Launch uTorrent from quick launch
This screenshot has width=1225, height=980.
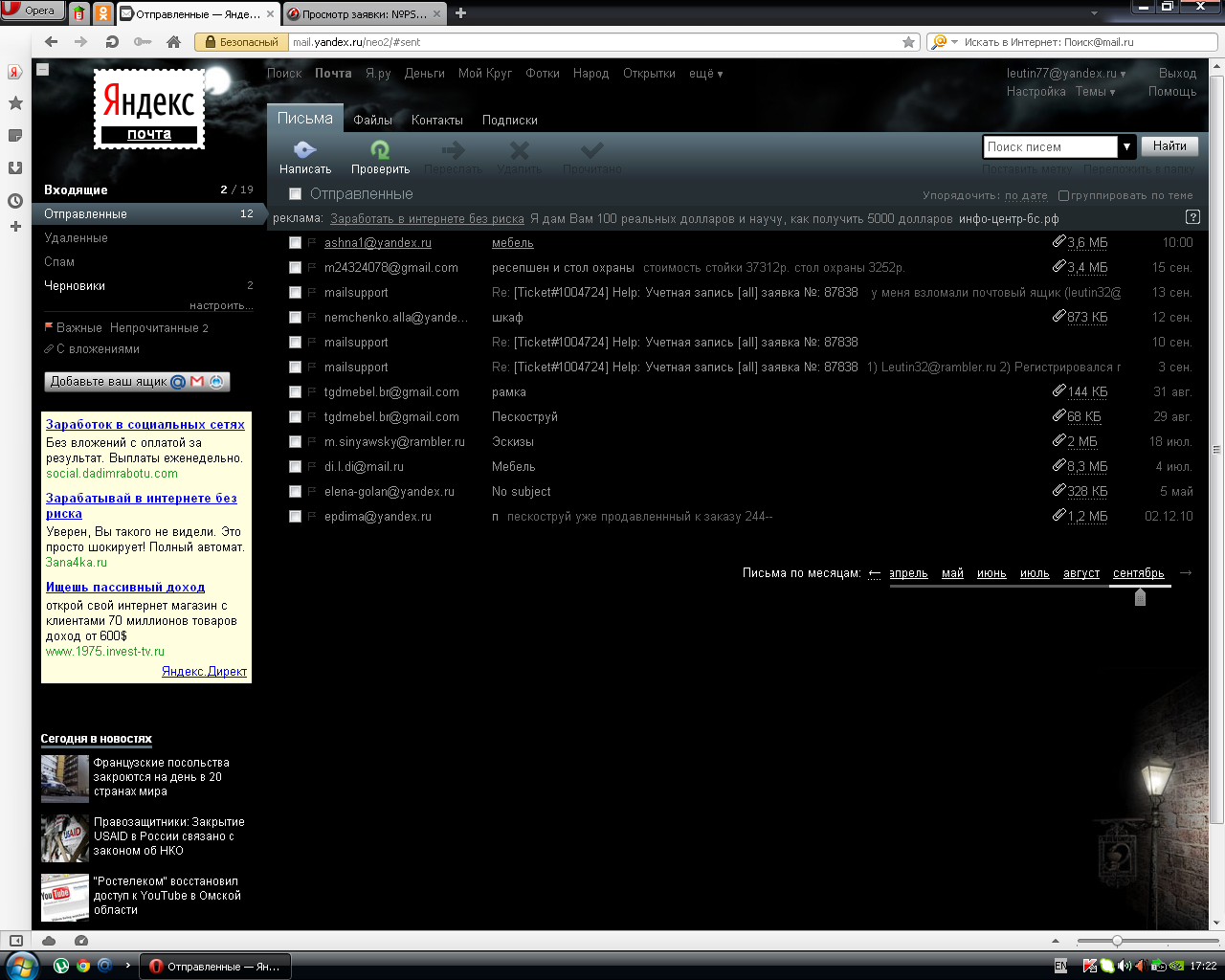click(61, 966)
